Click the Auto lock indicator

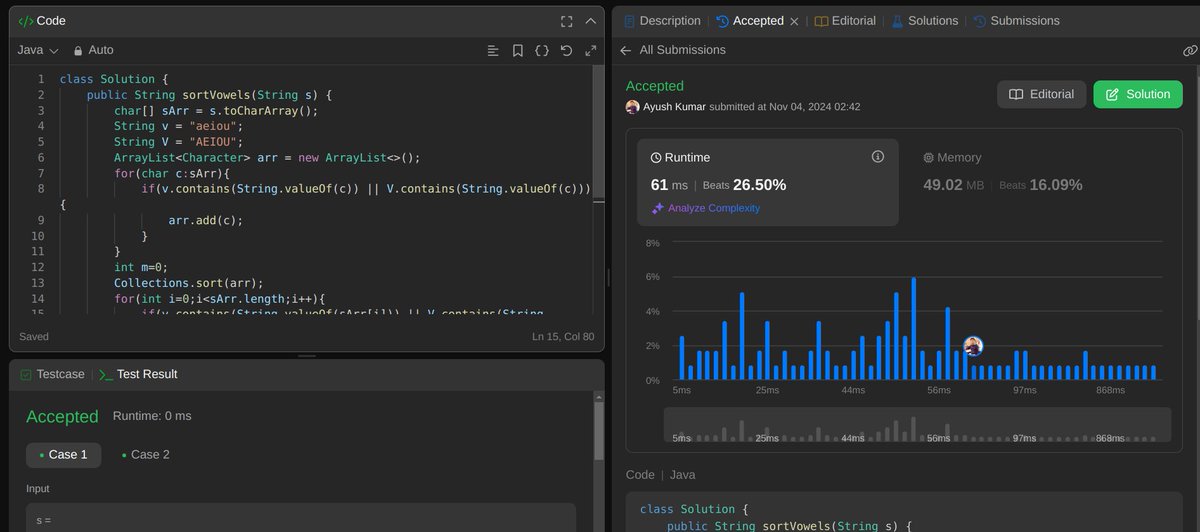93,50
